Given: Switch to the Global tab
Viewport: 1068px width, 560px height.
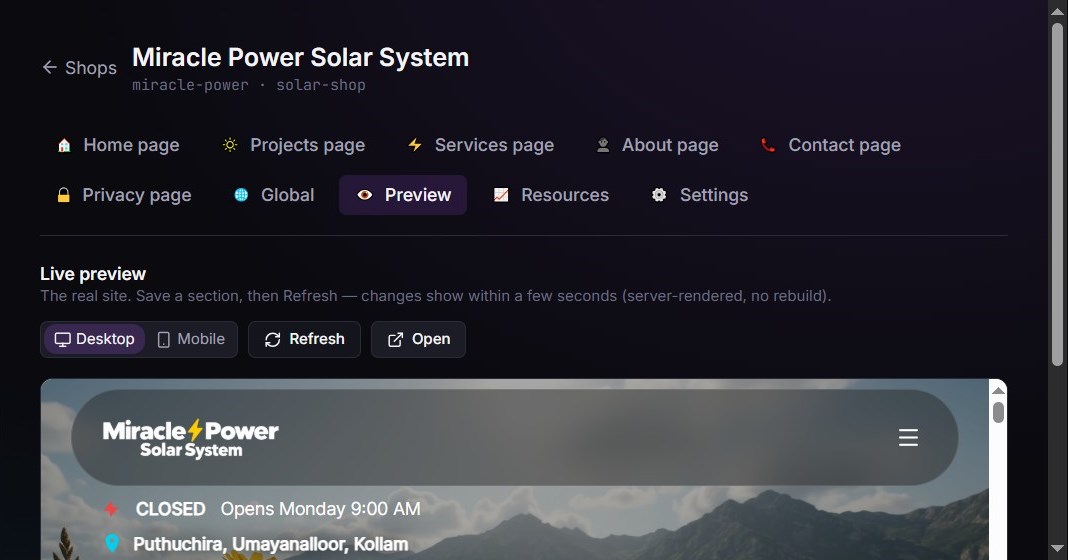Looking at the screenshot, I should tap(273, 195).
